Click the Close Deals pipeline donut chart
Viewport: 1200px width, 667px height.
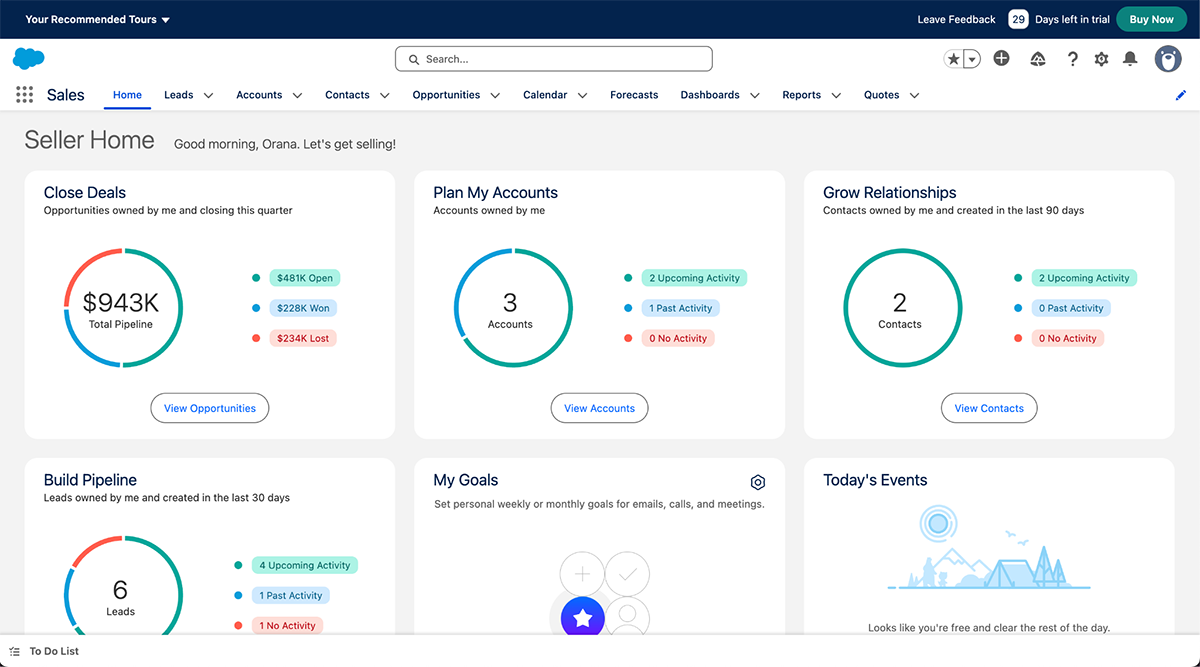click(122, 307)
